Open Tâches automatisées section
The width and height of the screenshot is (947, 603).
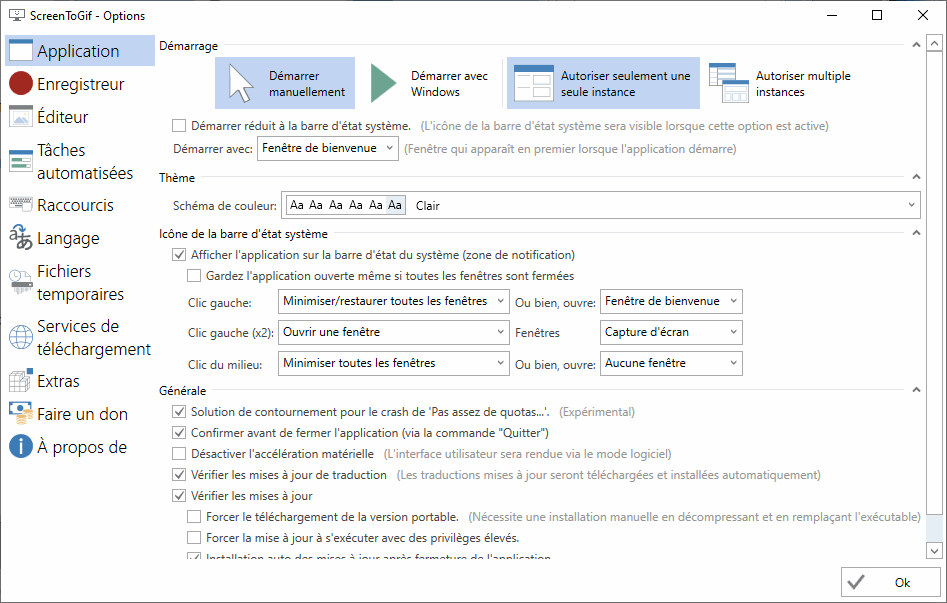(80, 161)
